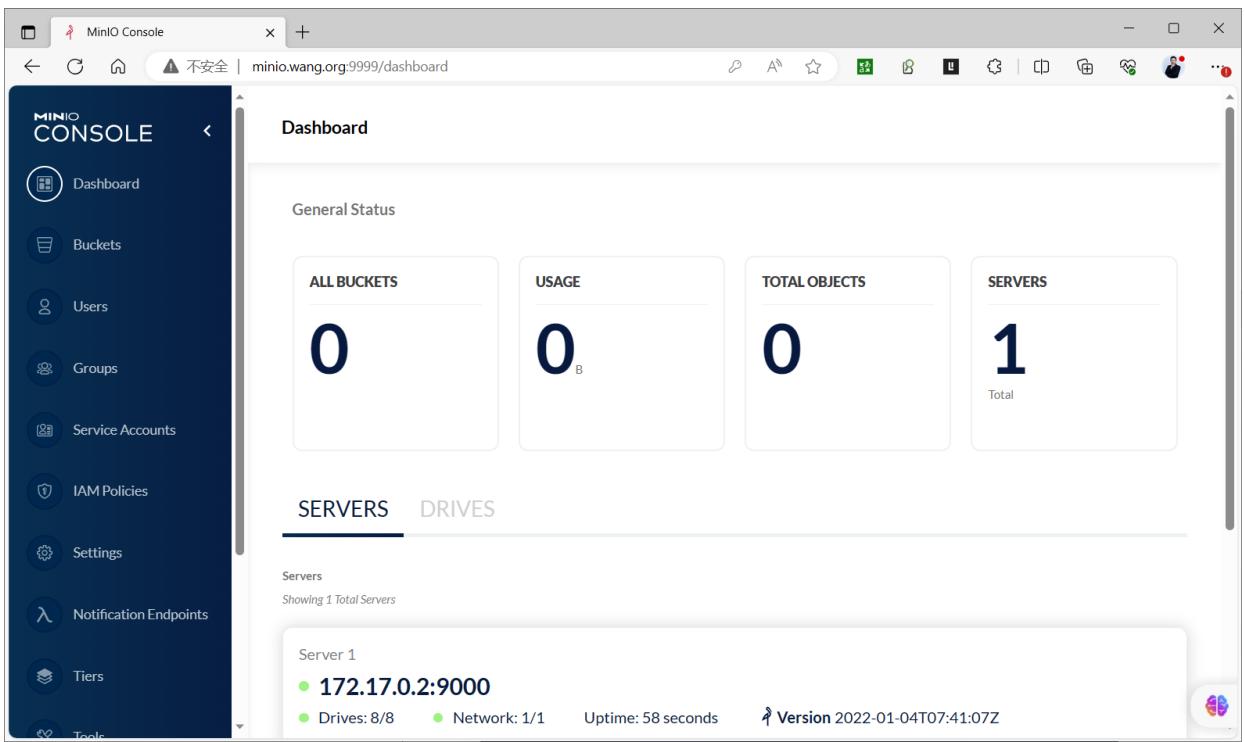Add this page to favorites star
1245x742 pixels.
815,67
